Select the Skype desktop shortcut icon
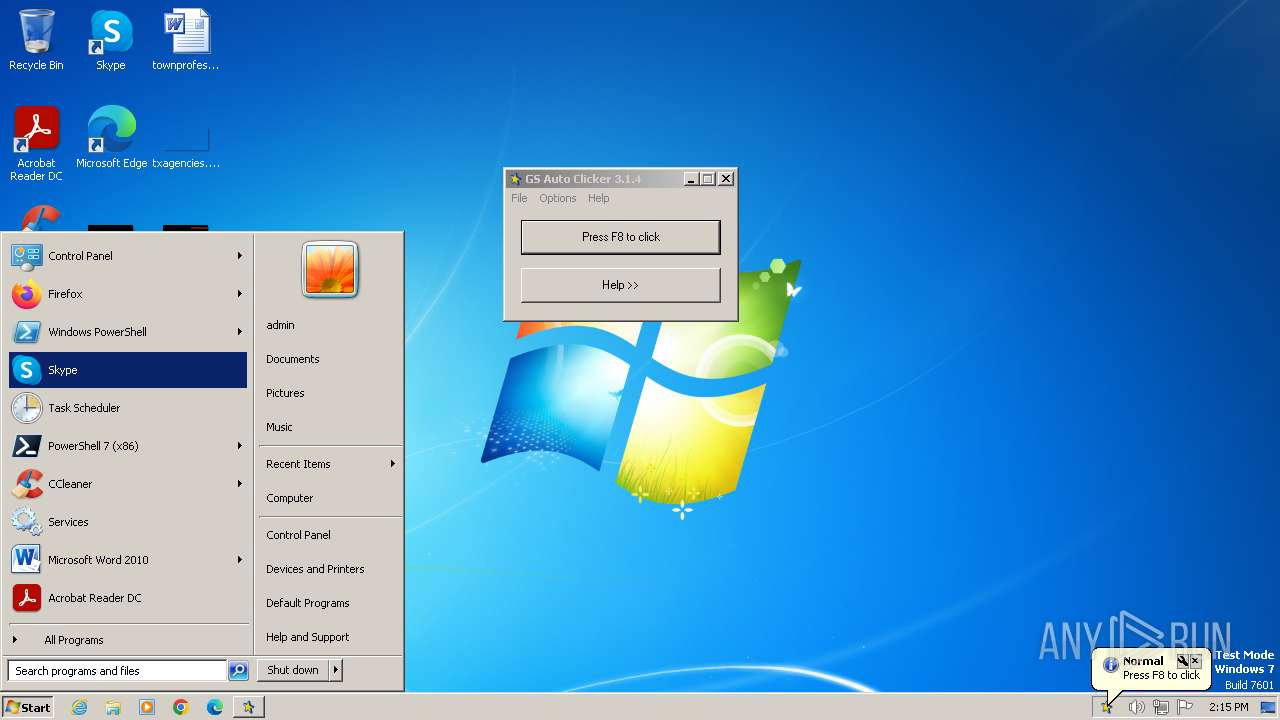 point(111,41)
